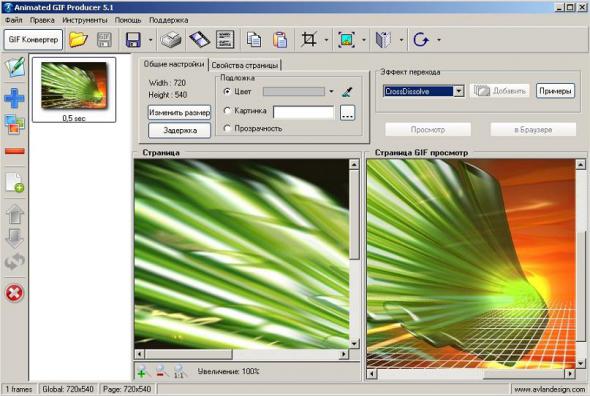590x396 pixels.
Task: Pick color with the eyedropper icon
Action: pyautogui.click(x=347, y=92)
